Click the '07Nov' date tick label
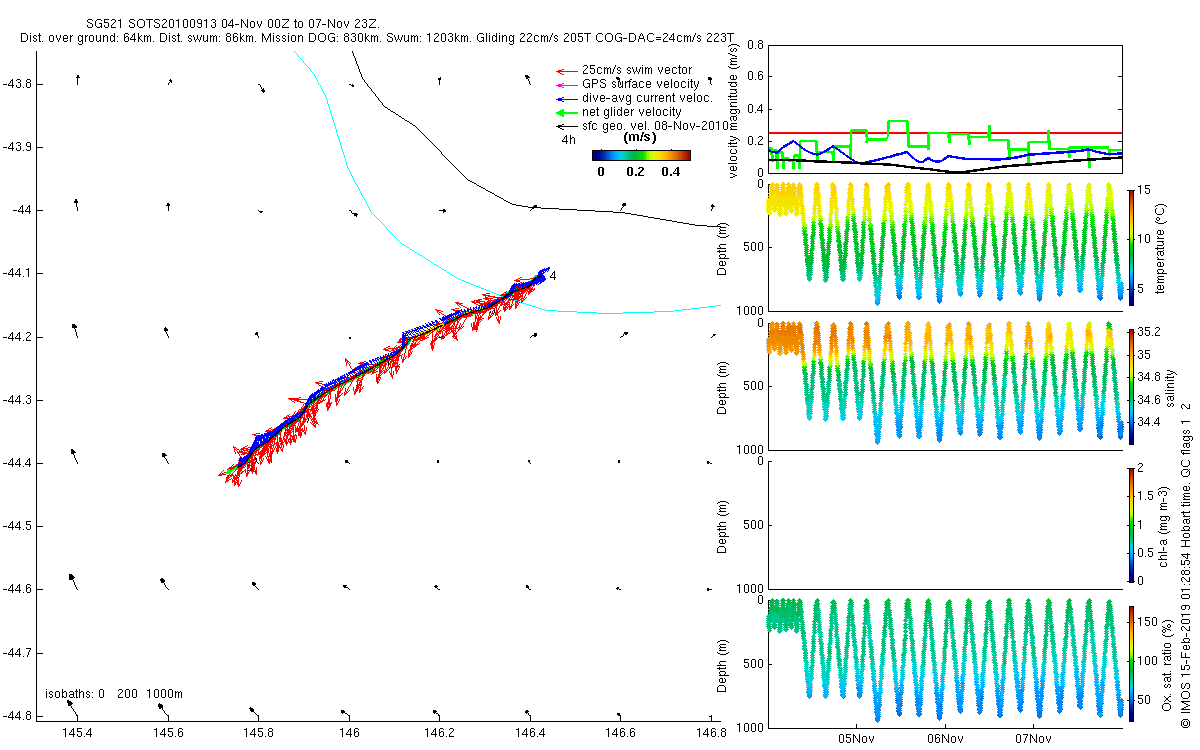The height and width of the screenshot is (750, 1200). click(1033, 739)
